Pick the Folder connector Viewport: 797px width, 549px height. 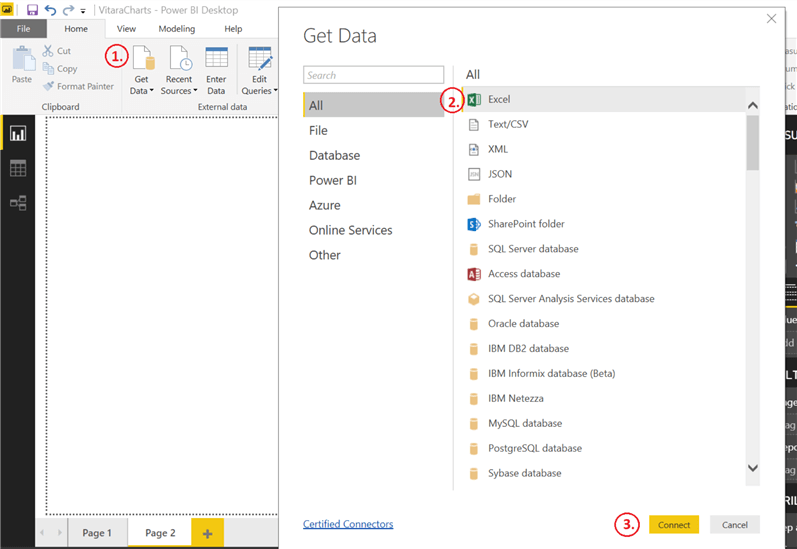point(604,199)
